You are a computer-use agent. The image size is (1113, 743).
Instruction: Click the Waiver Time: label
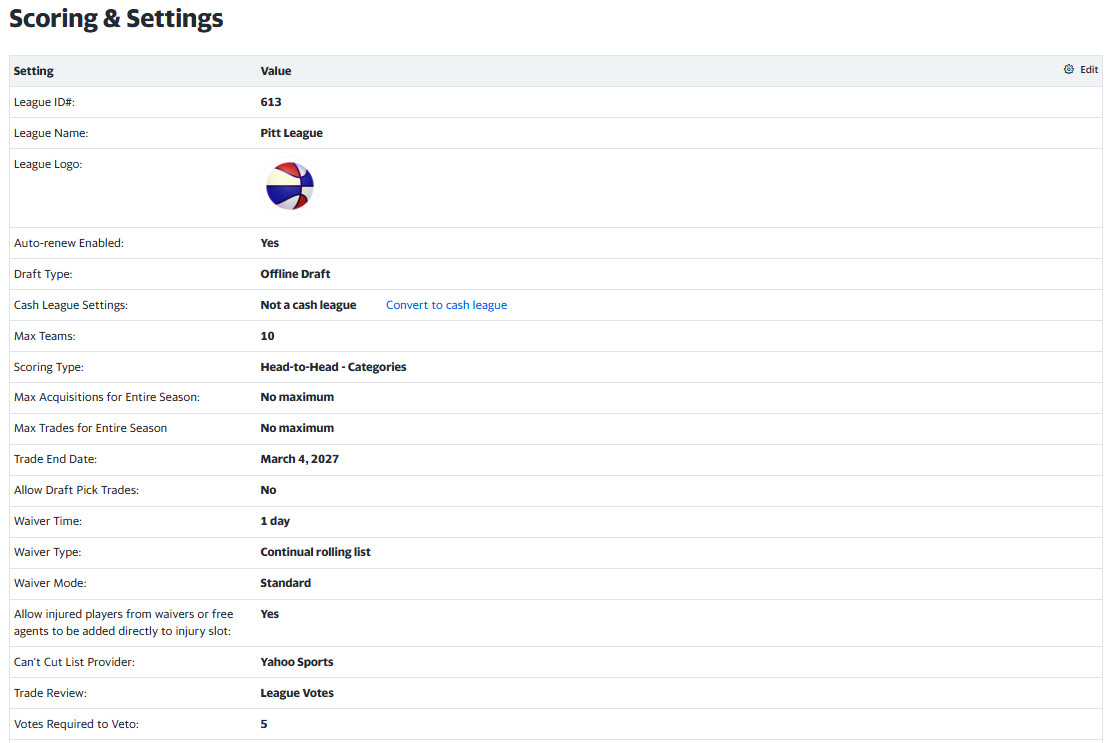(48, 522)
